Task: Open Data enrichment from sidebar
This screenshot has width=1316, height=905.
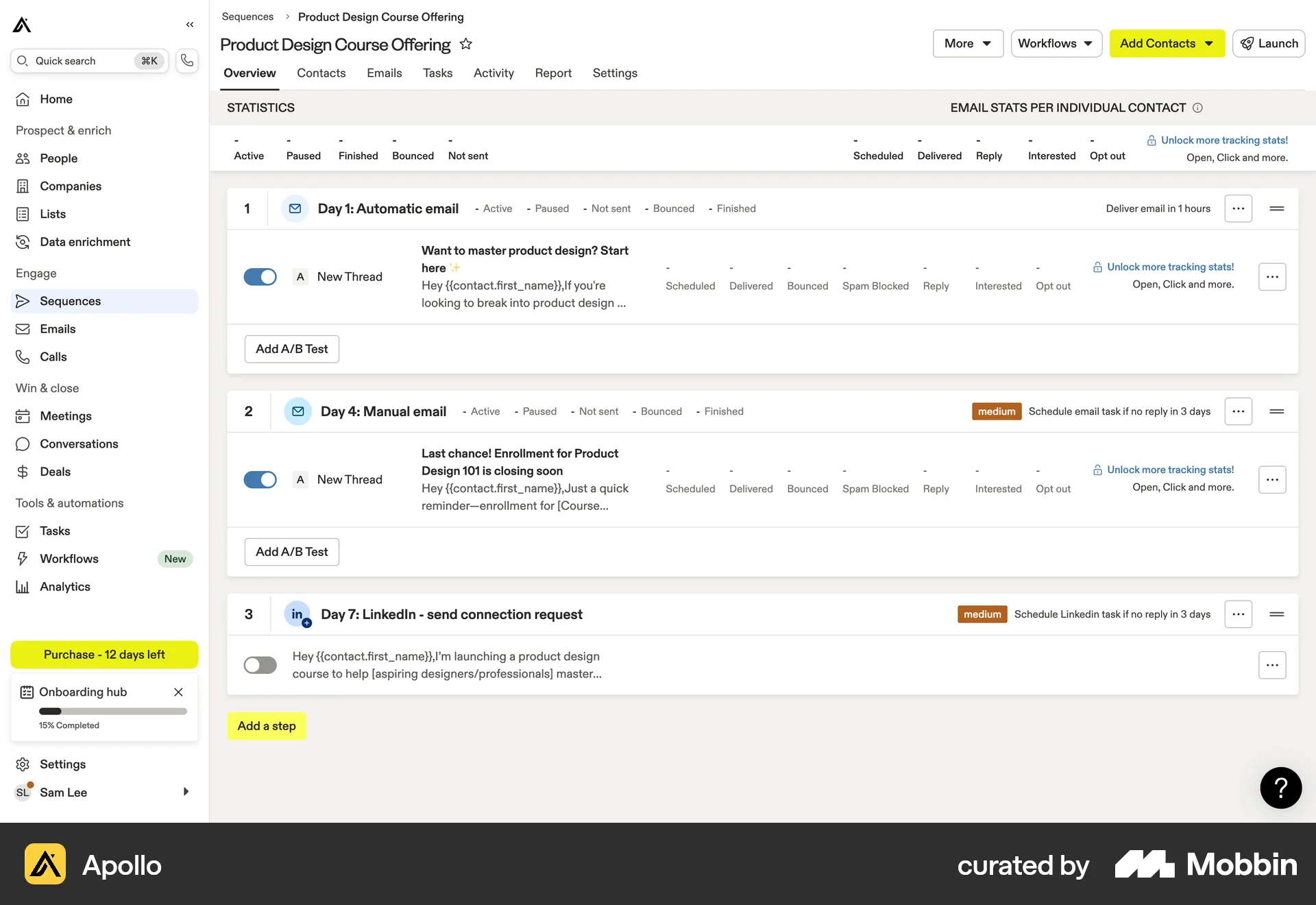Action: [85, 241]
